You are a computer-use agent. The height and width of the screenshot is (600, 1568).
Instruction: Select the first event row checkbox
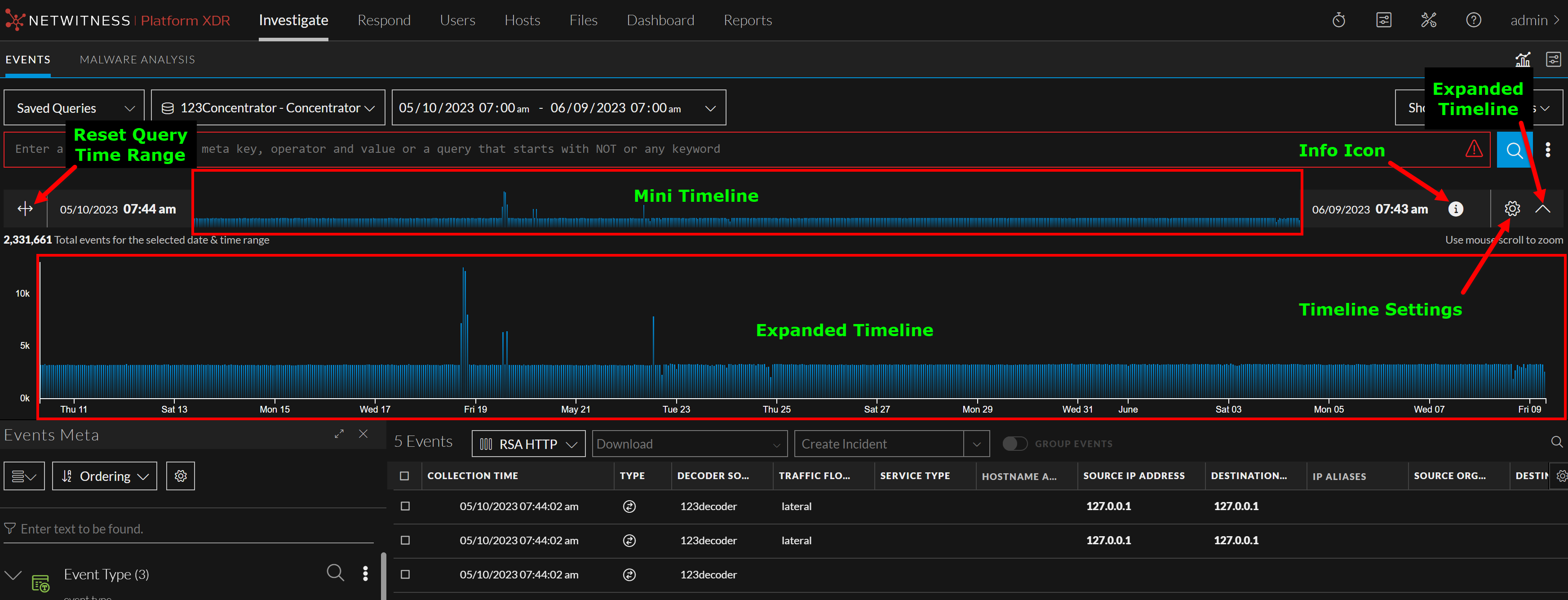405,506
